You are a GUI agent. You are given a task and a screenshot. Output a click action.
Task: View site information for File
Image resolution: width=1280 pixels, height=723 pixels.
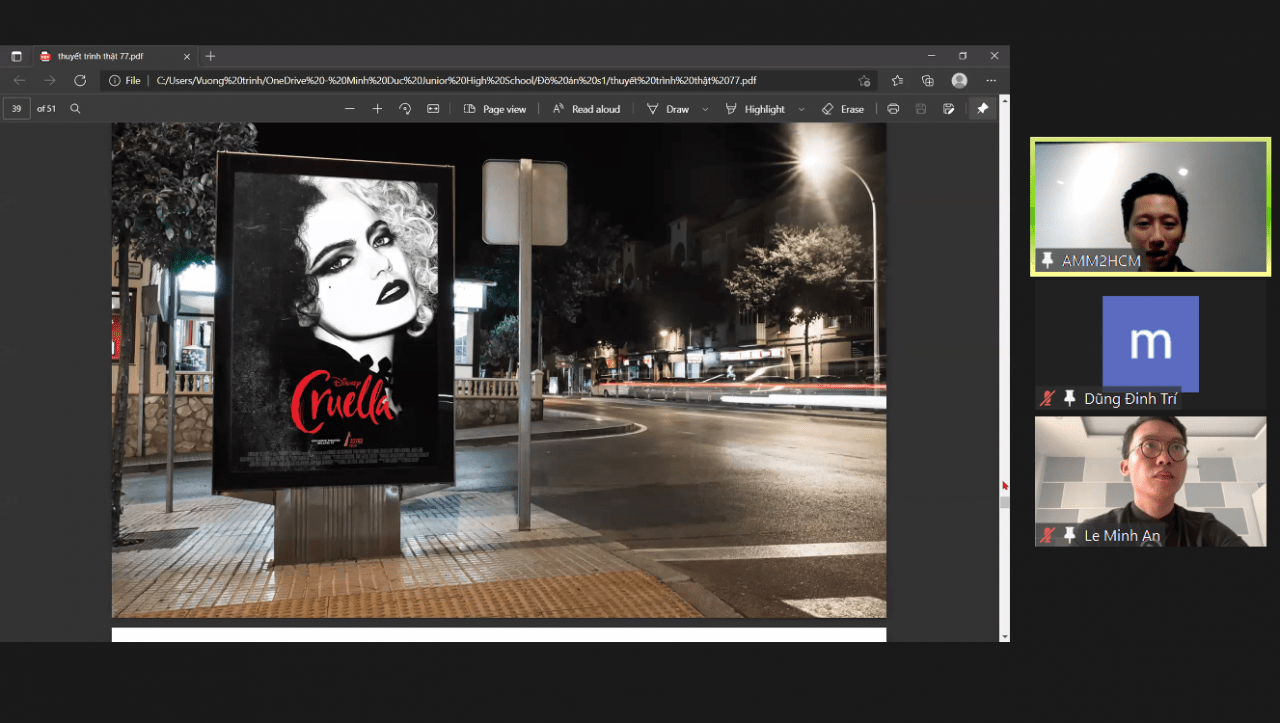[125, 80]
